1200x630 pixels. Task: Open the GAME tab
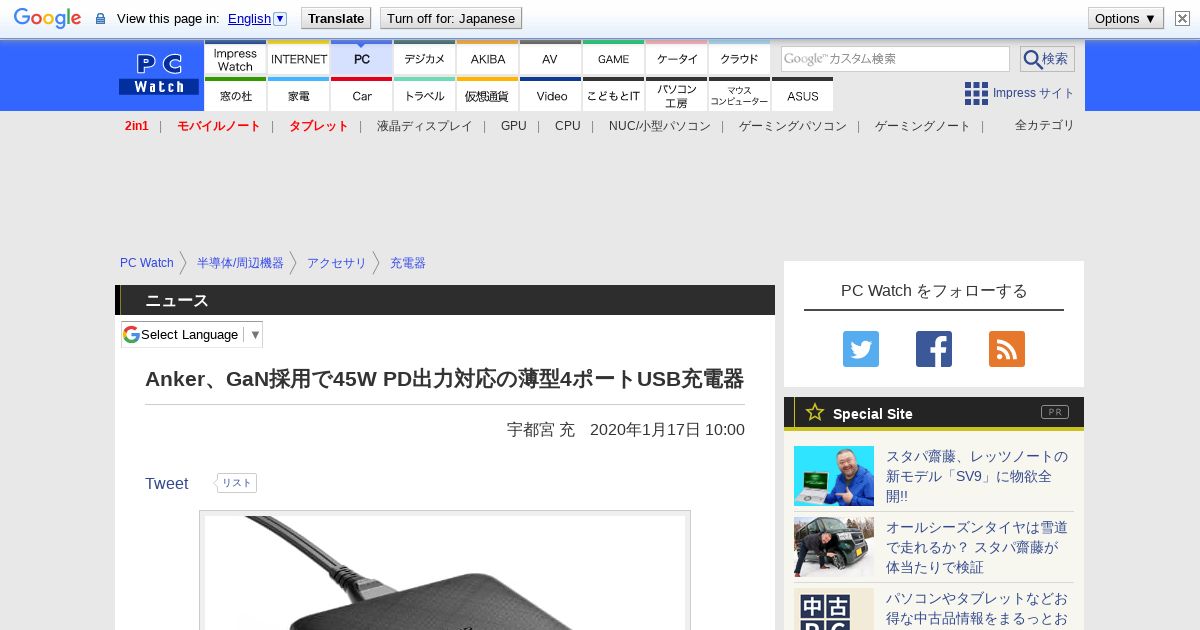(x=613, y=58)
